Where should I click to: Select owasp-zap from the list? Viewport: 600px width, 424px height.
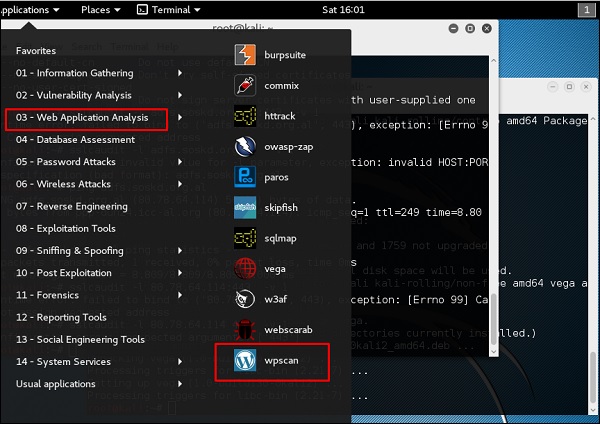click(289, 147)
